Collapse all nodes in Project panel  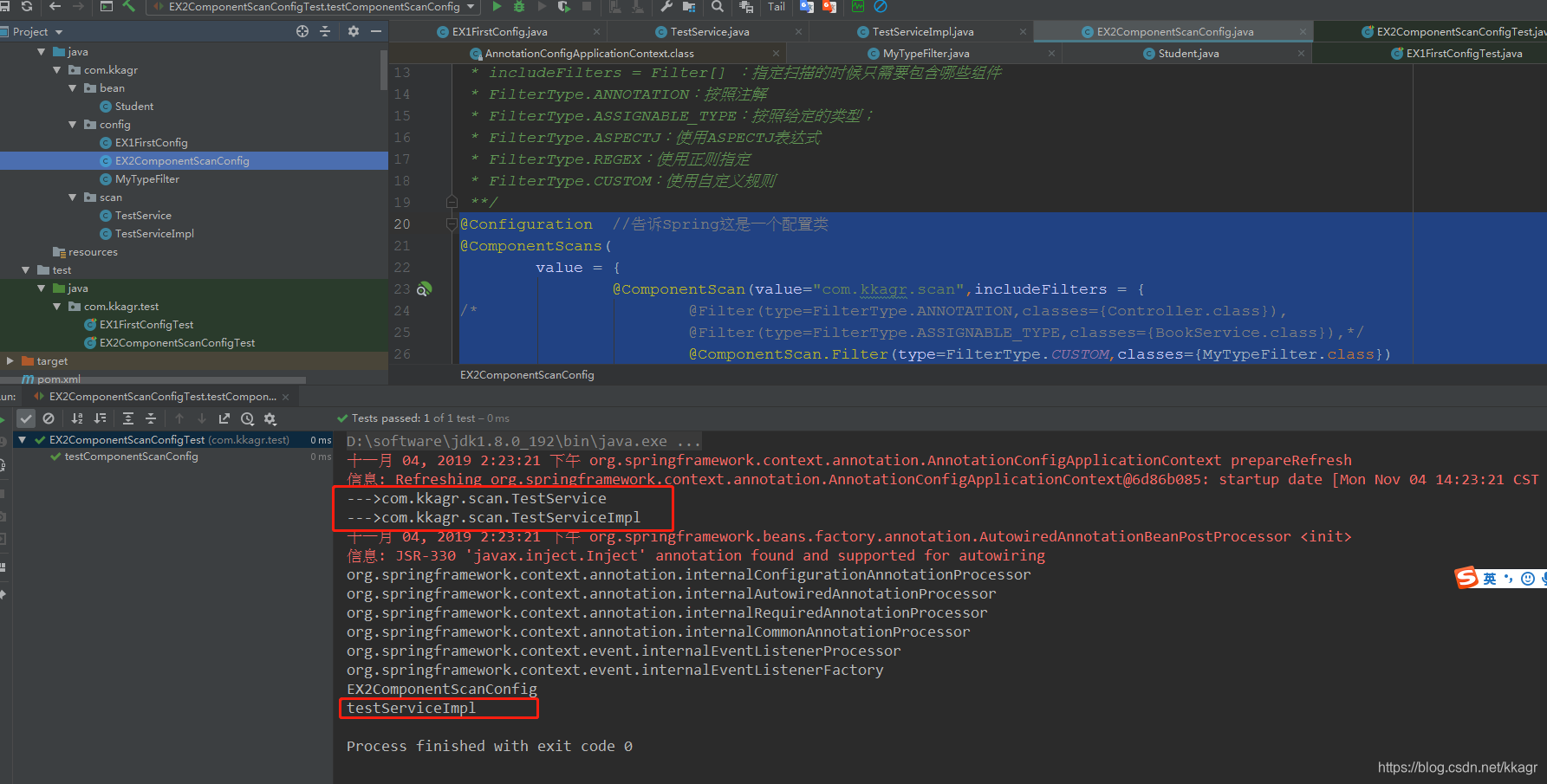tap(325, 31)
